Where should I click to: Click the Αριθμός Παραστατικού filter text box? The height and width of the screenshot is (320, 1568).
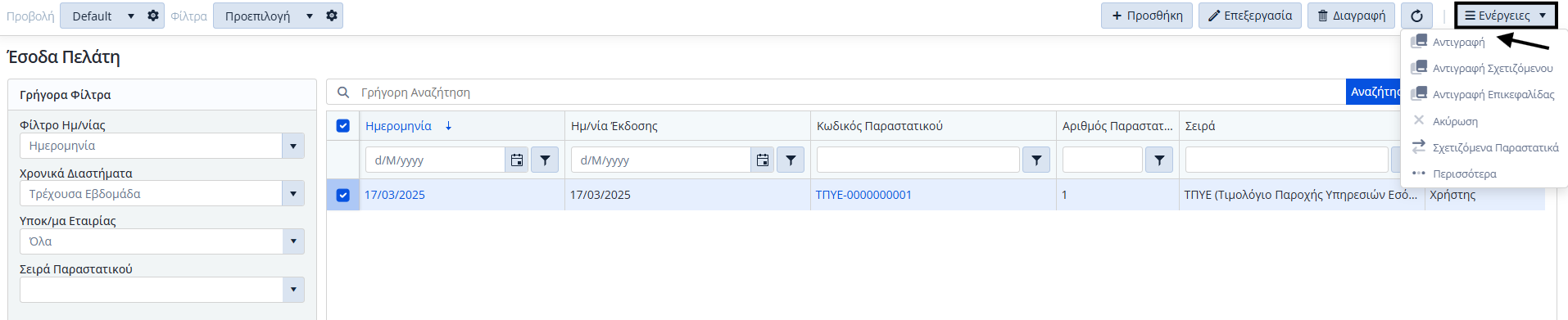tap(1103, 160)
